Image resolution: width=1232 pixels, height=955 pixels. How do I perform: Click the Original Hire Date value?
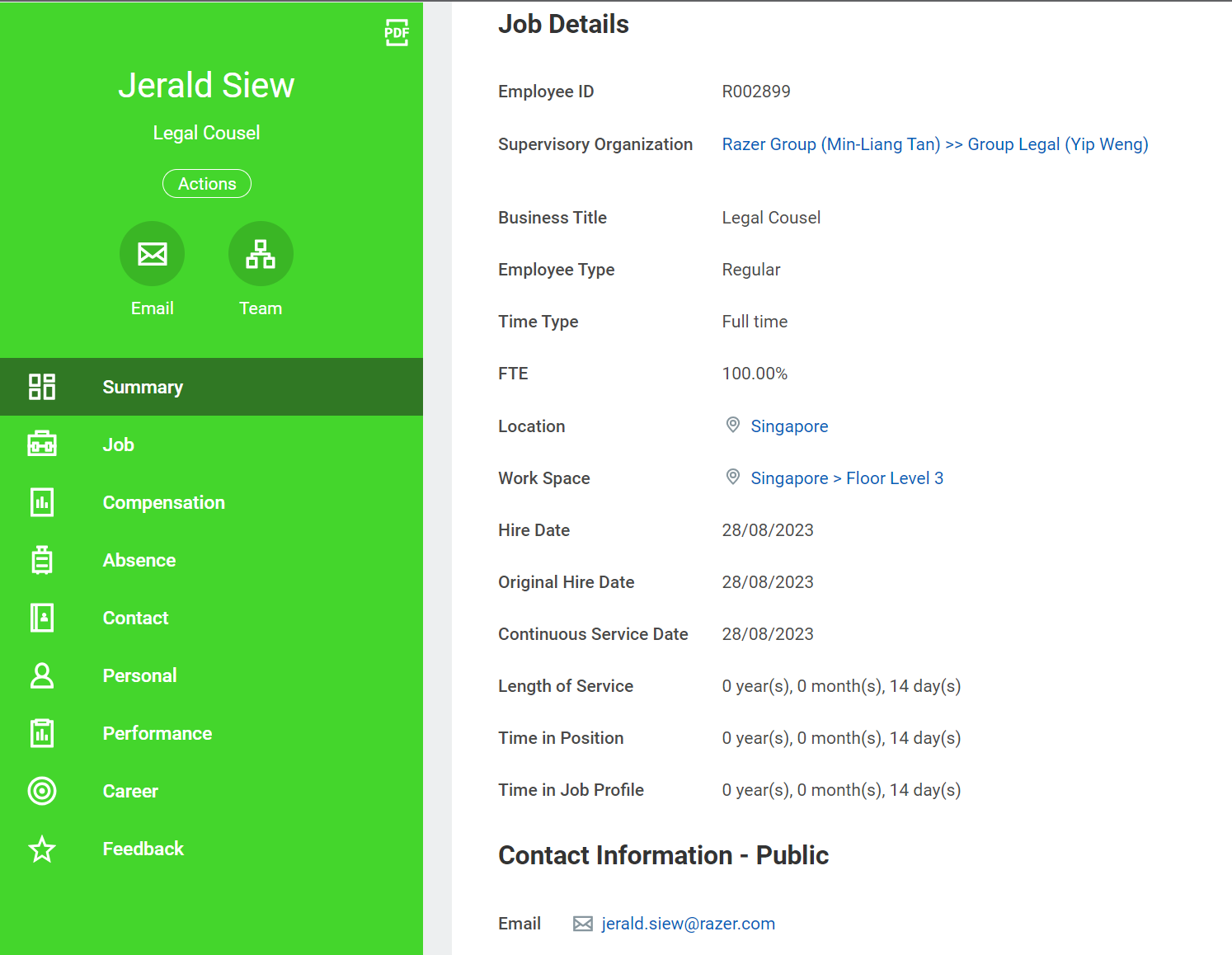click(768, 582)
